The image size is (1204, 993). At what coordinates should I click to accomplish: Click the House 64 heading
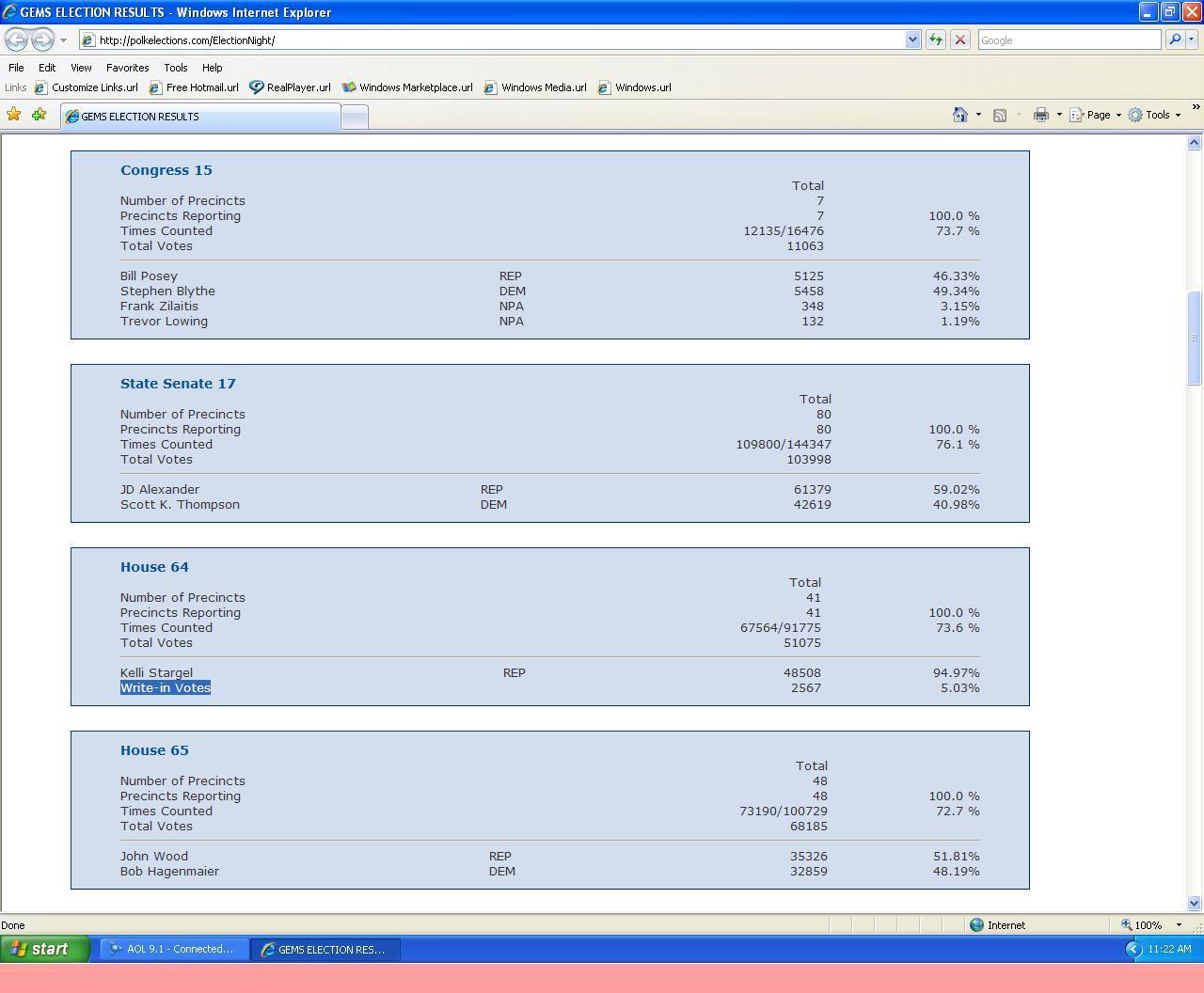point(154,567)
